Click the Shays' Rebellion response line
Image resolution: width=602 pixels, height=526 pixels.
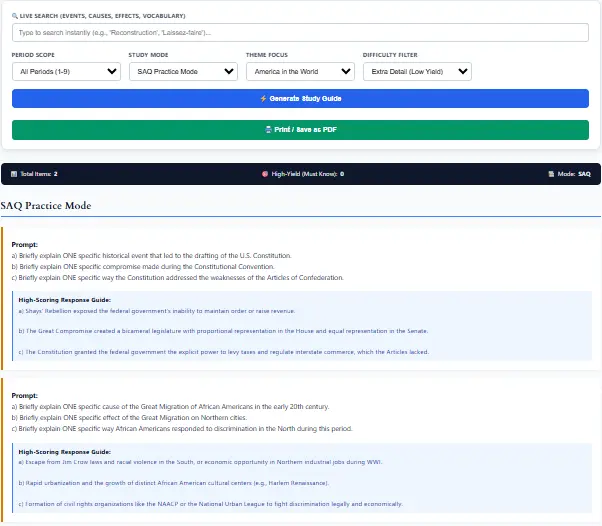(x=157, y=311)
